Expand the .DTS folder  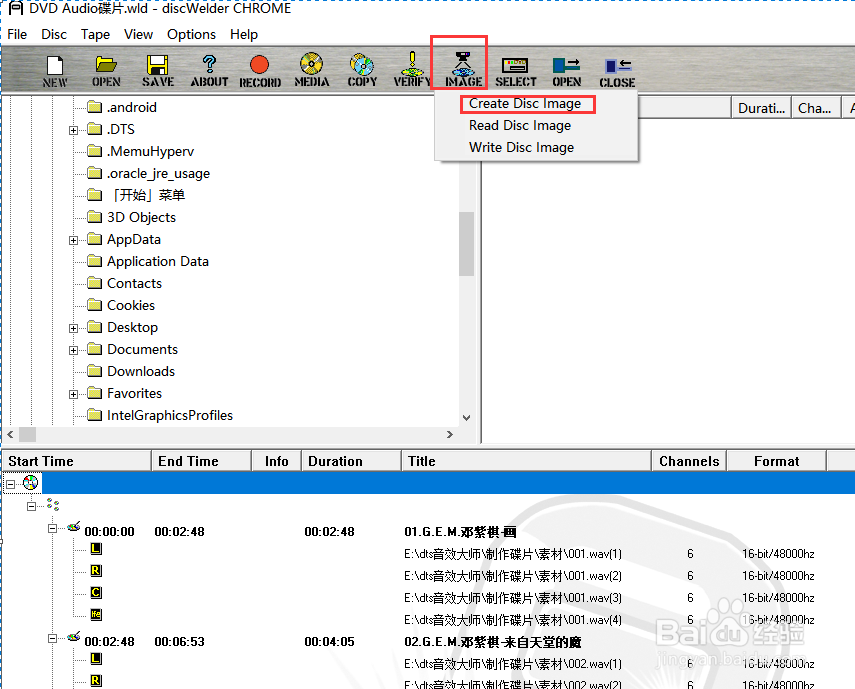73,130
